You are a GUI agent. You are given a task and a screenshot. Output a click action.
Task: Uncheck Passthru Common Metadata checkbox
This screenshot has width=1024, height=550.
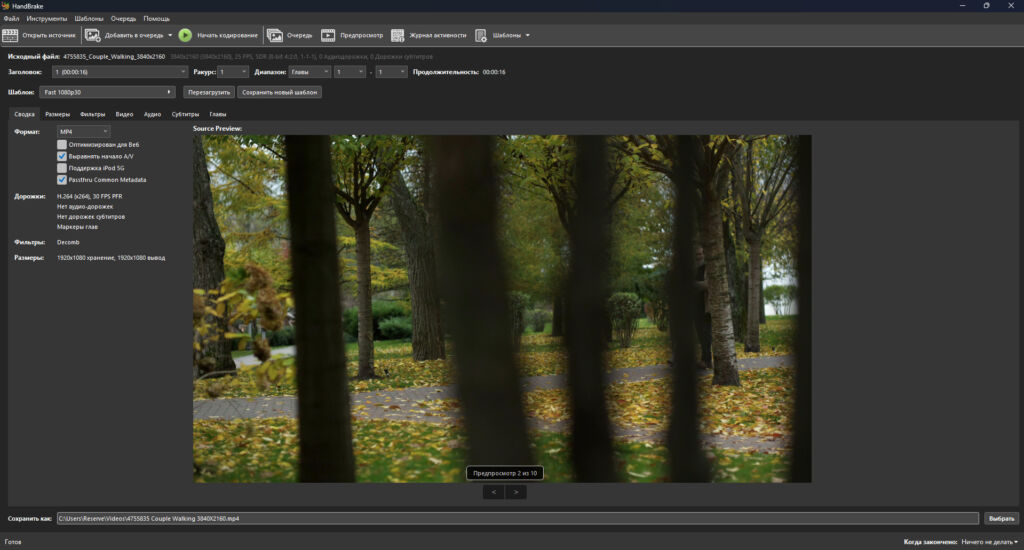click(62, 180)
